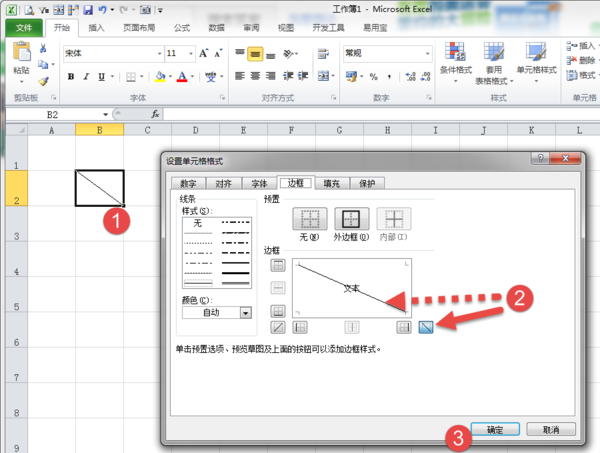Image resolution: width=600 pixels, height=453 pixels.
Task: Open the border color 自动 dropdown
Action: point(245,313)
